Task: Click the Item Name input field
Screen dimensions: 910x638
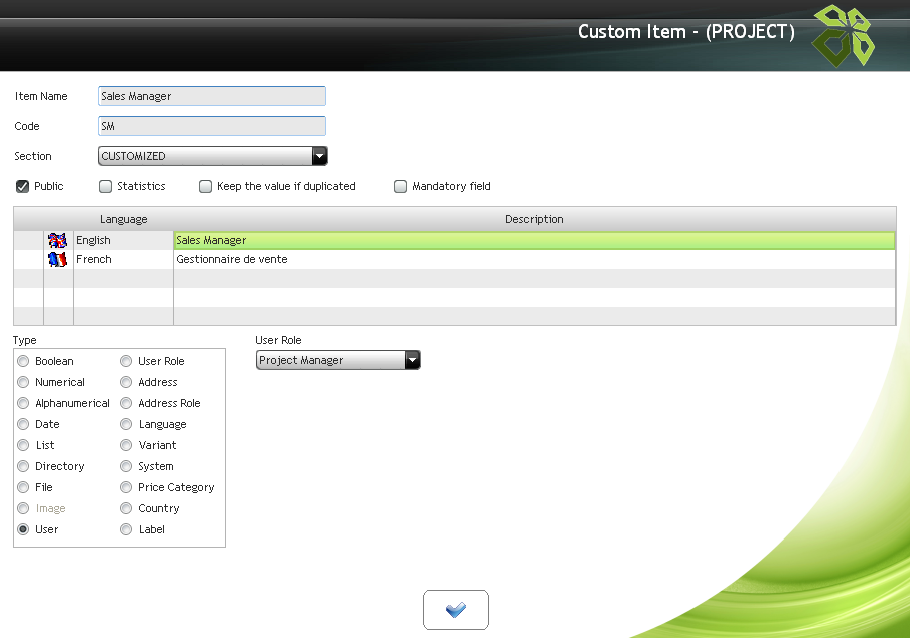Action: [x=212, y=96]
